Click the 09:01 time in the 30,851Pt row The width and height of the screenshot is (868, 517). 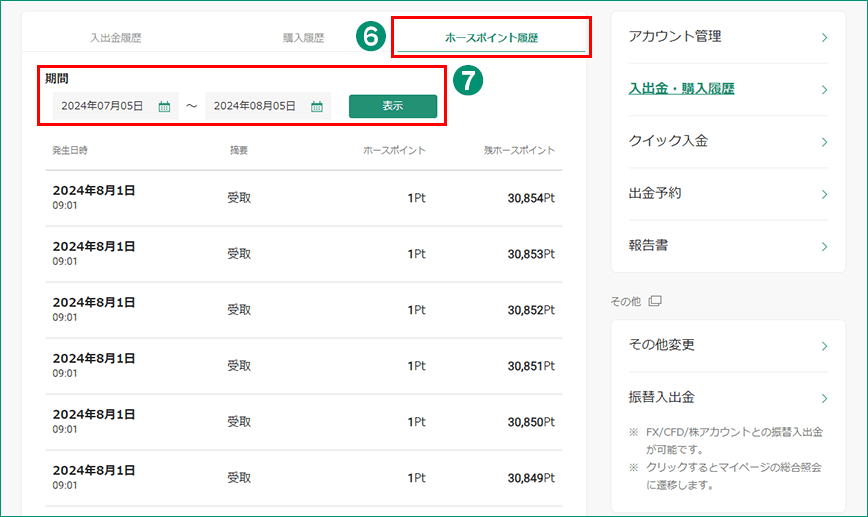pyautogui.click(x=65, y=374)
